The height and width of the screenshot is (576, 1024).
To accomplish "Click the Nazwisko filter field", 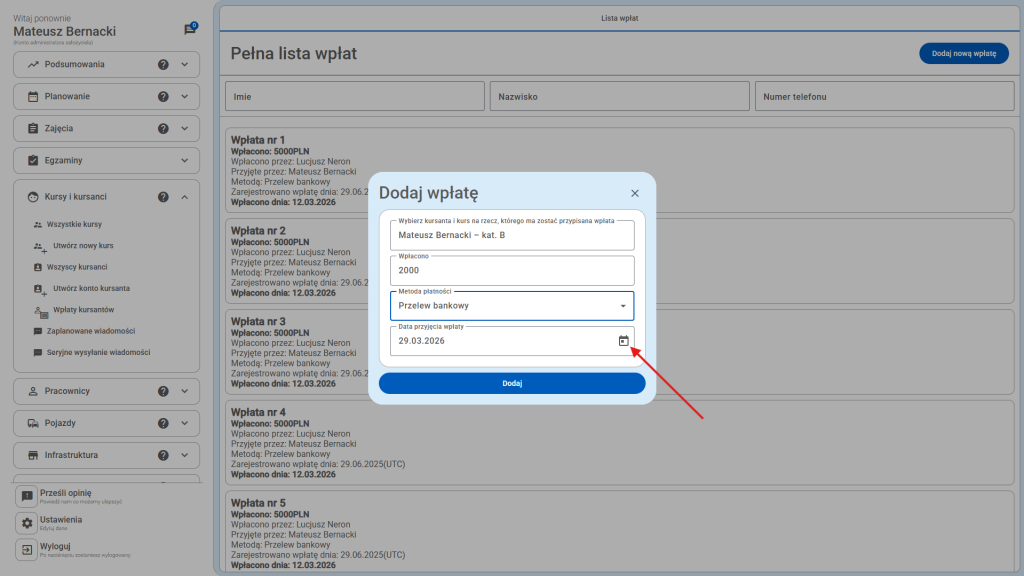I will pos(619,97).
